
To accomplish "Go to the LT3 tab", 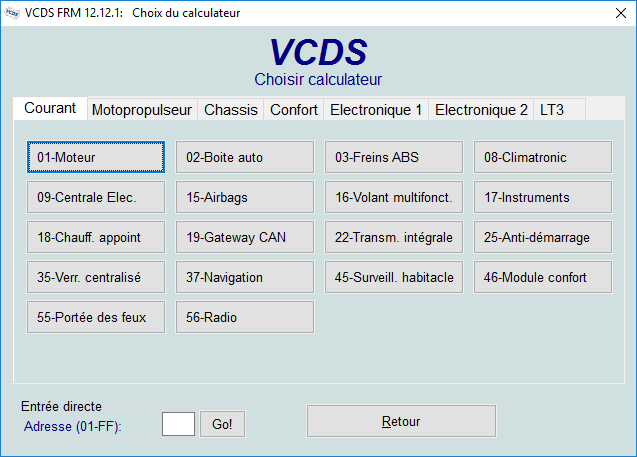I will [552, 110].
